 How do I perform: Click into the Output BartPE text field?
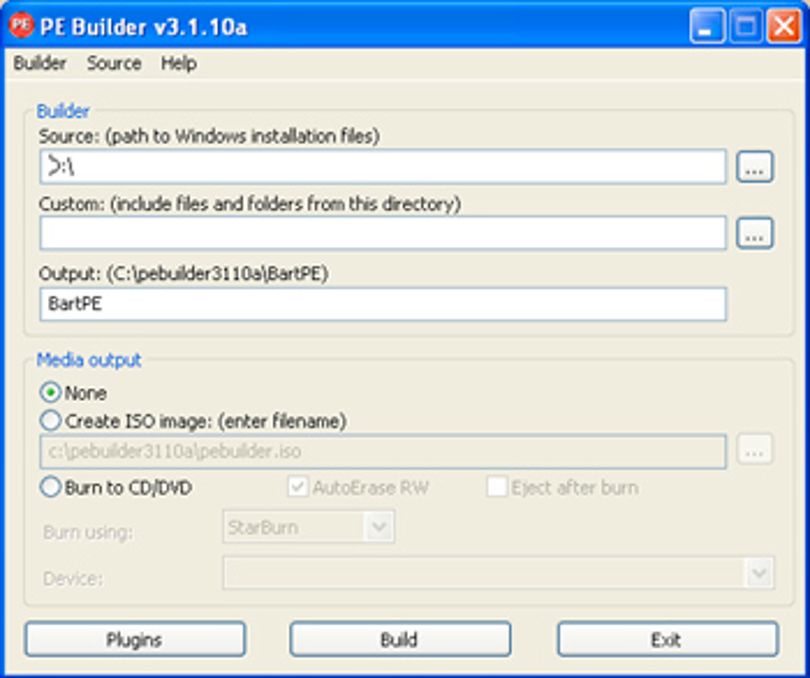383,304
